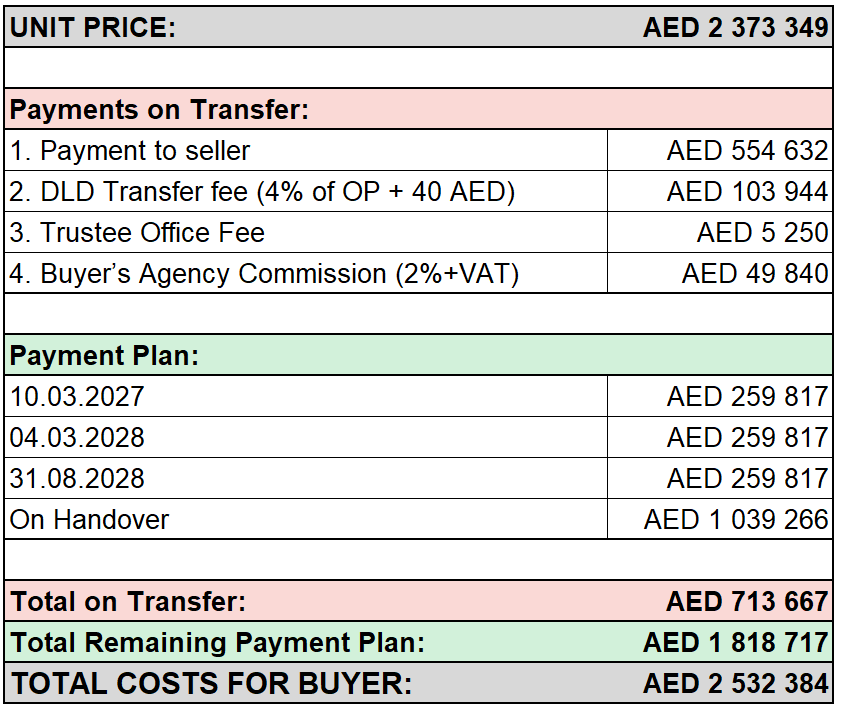This screenshot has height=714, width=841.
Task: Click the unit price value AED 2 373 349
Action: (735, 27)
